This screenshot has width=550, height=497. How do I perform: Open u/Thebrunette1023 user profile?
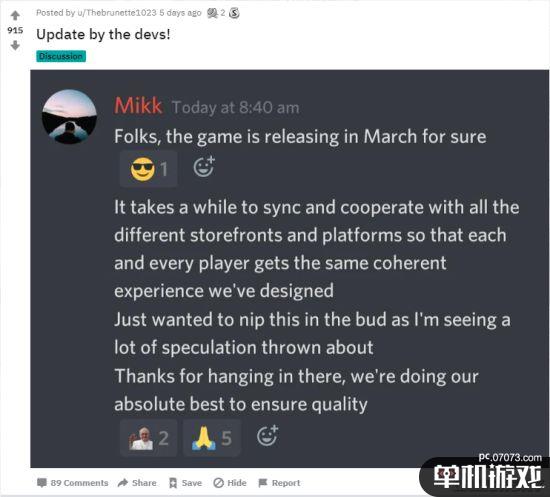116,13
